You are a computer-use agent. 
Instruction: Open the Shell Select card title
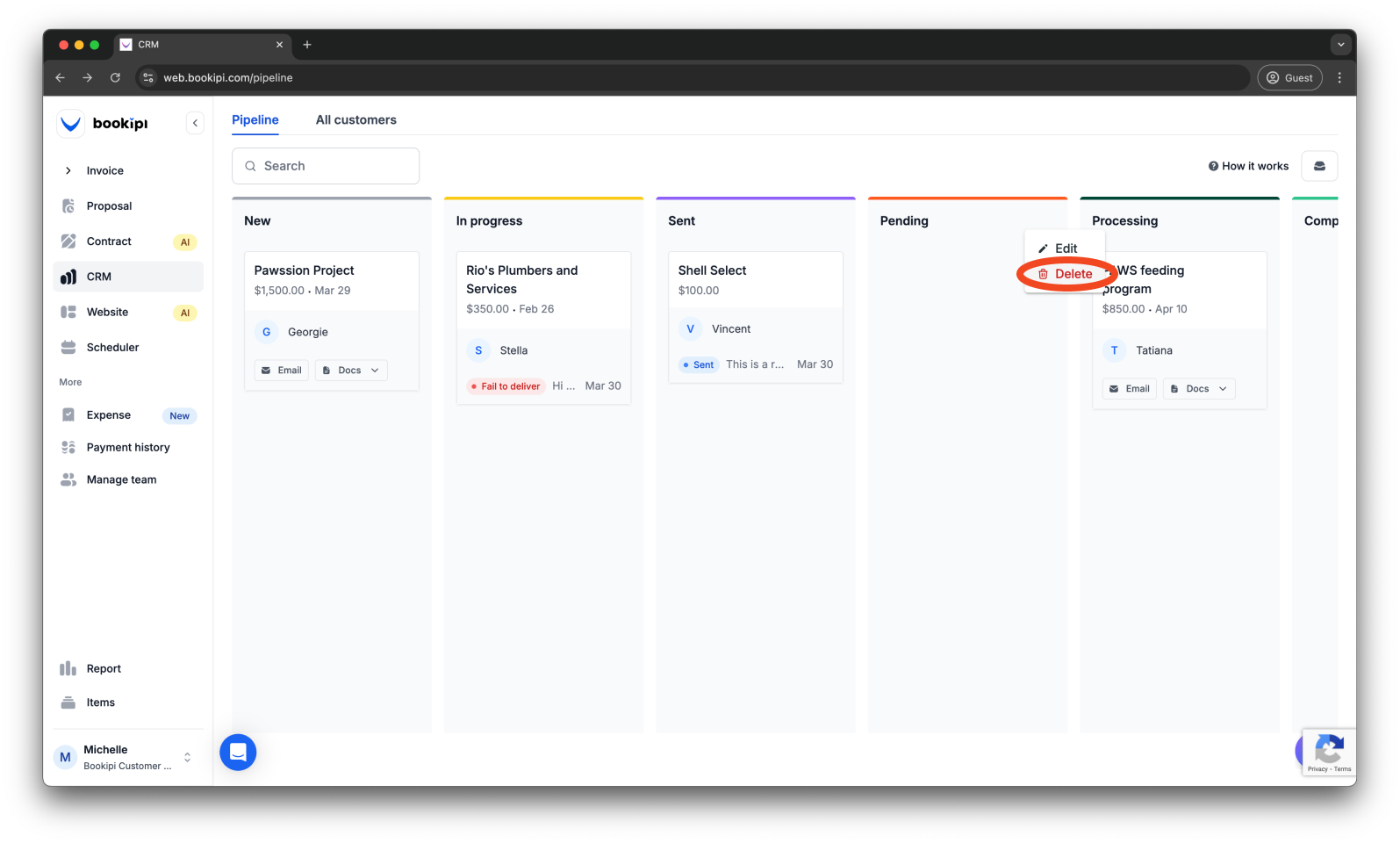click(x=712, y=270)
